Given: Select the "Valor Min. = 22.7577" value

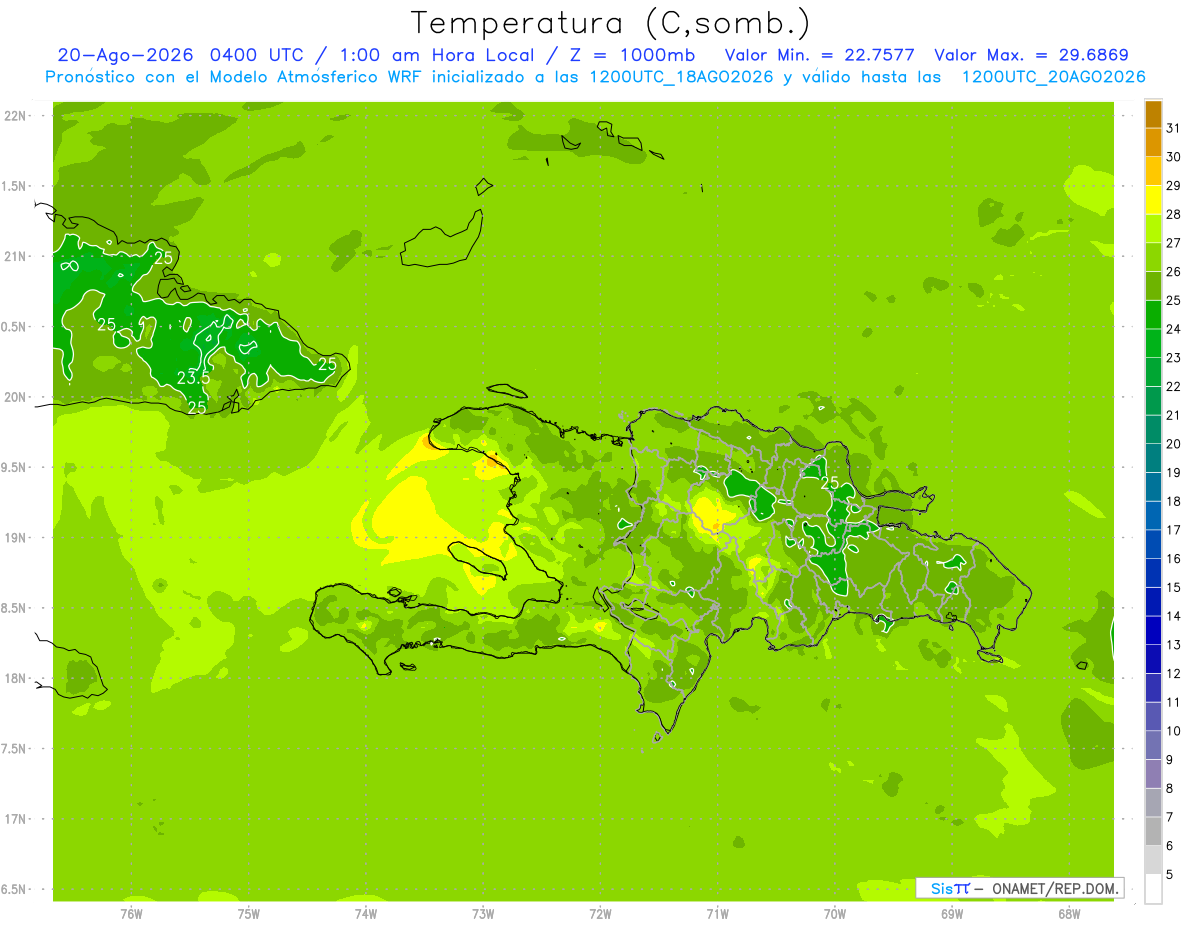Looking at the screenshot, I should (x=819, y=55).
